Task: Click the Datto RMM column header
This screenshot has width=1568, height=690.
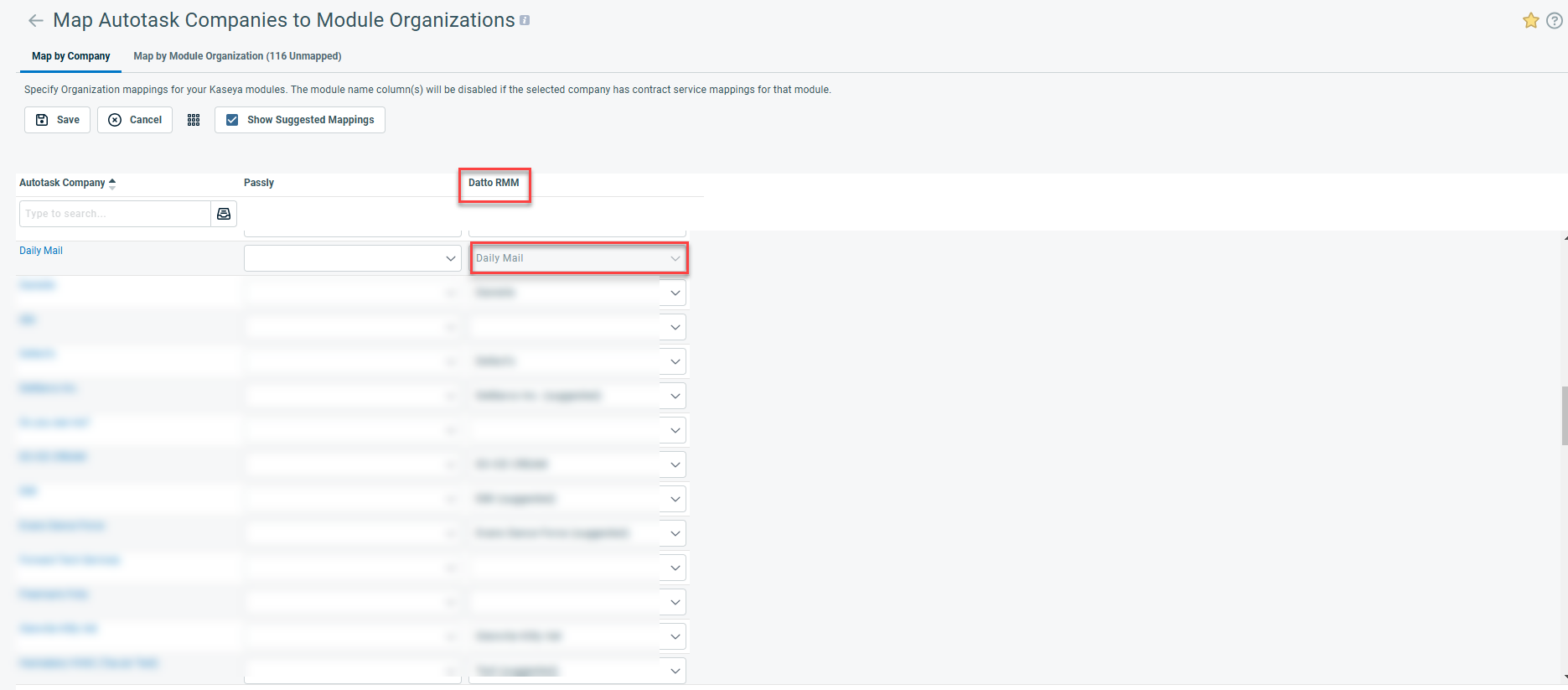Action: [x=494, y=183]
